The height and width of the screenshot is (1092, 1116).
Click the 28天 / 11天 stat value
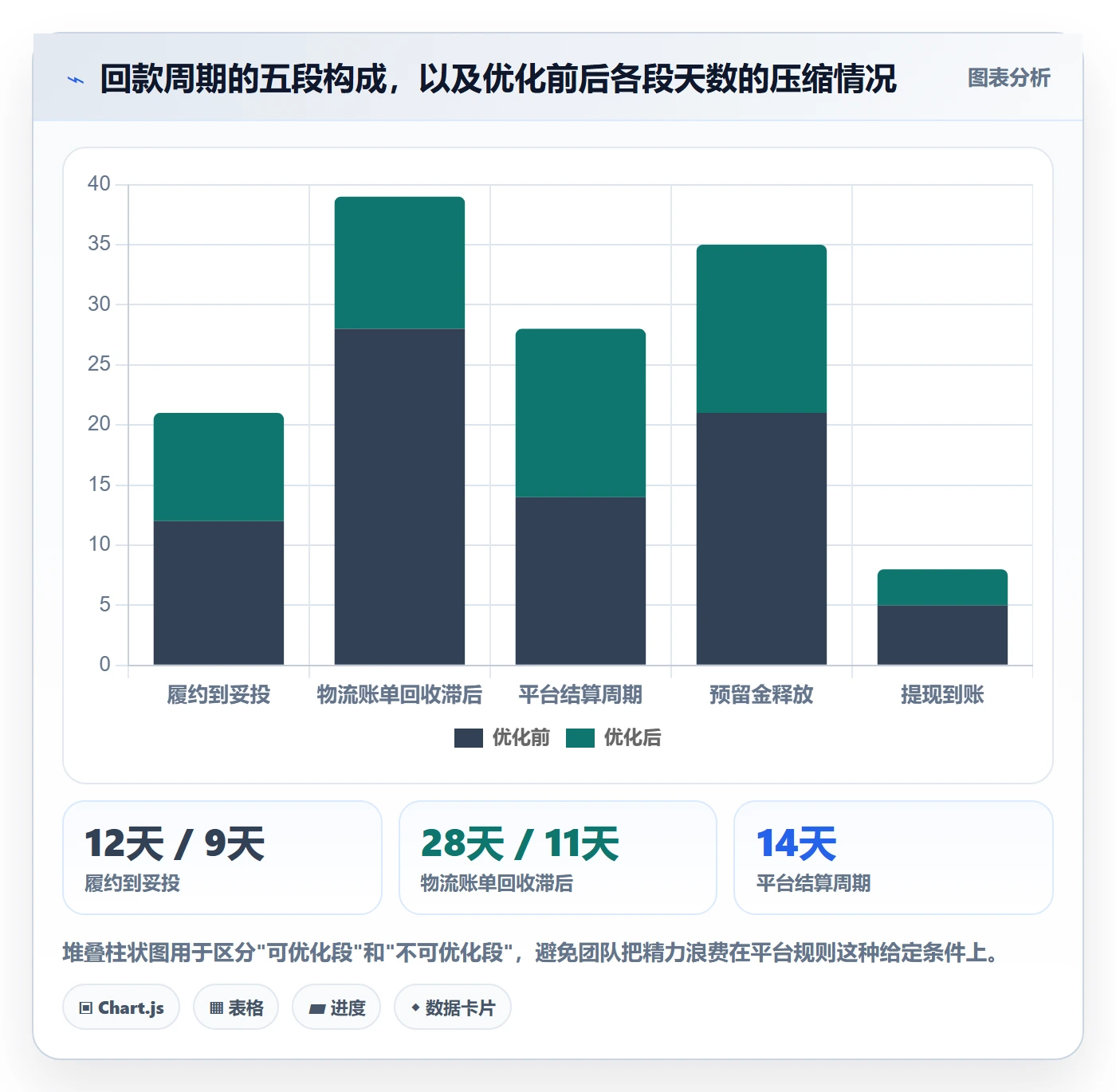520,844
